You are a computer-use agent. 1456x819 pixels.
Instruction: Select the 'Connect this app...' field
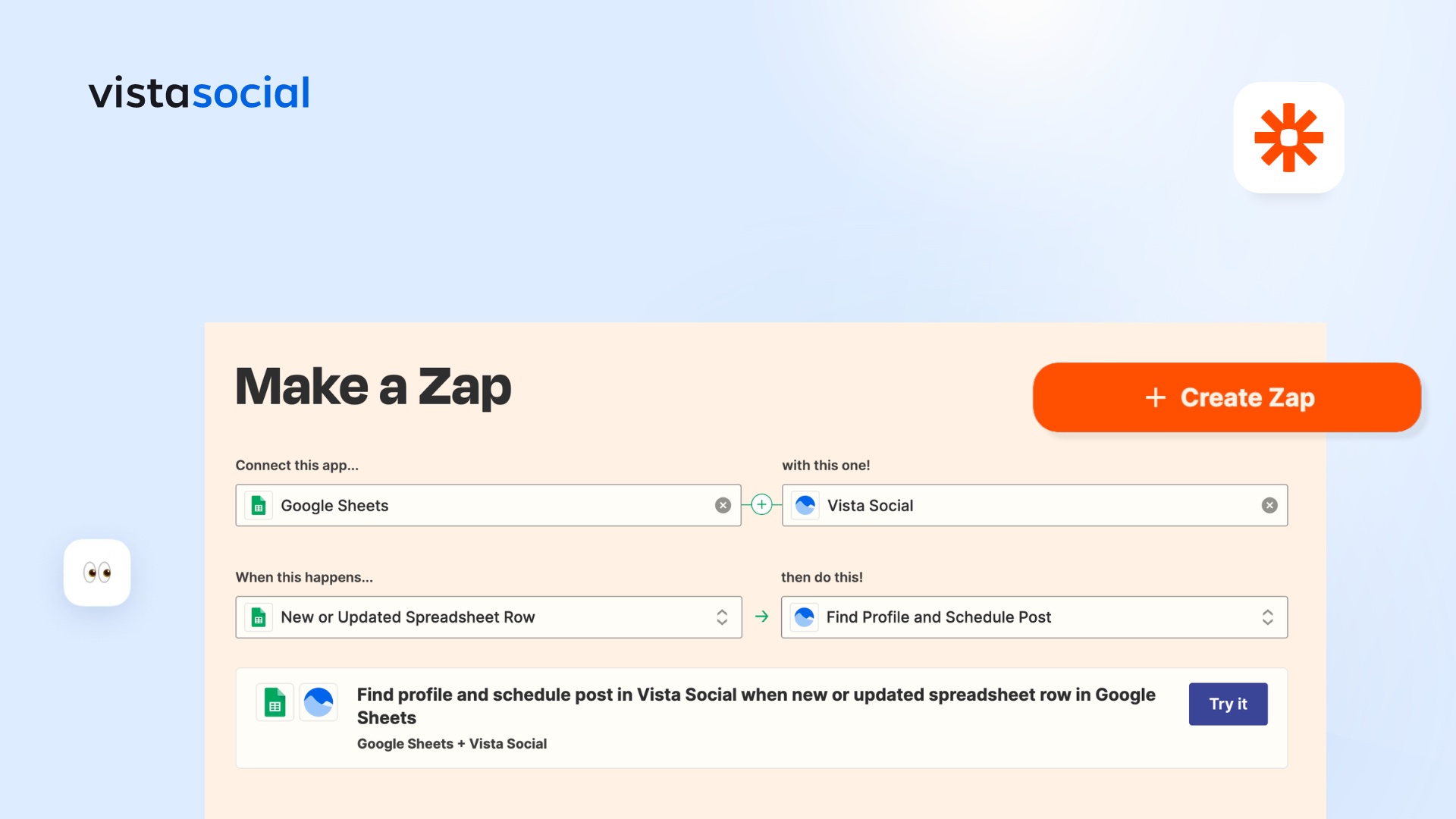[488, 505]
